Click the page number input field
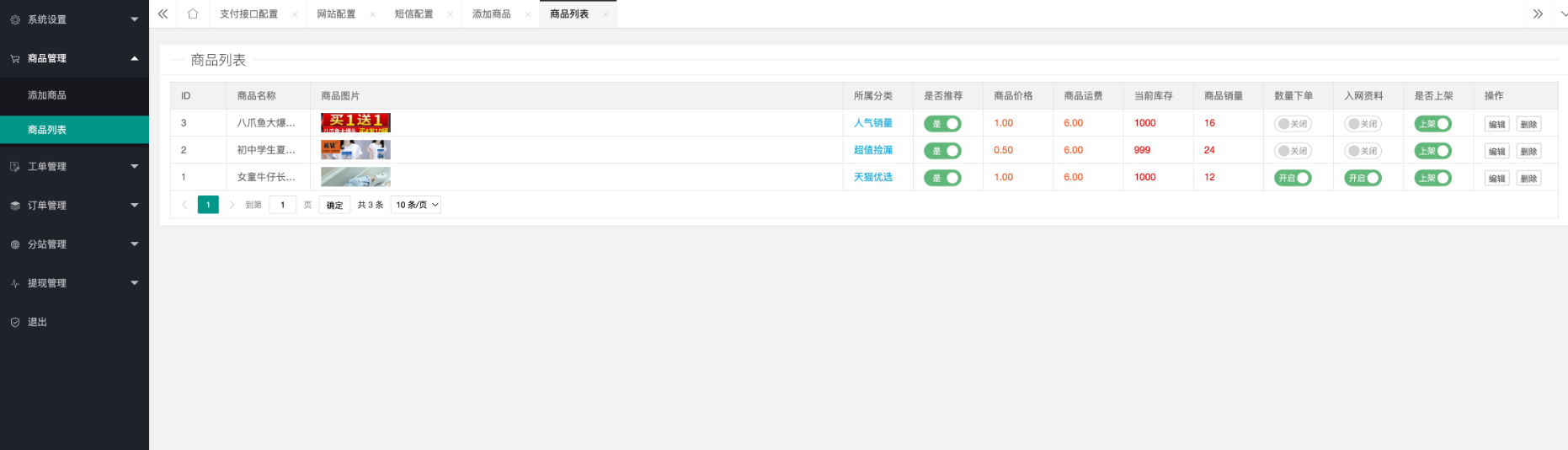Image resolution: width=1568 pixels, height=450 pixels. pyautogui.click(x=282, y=205)
